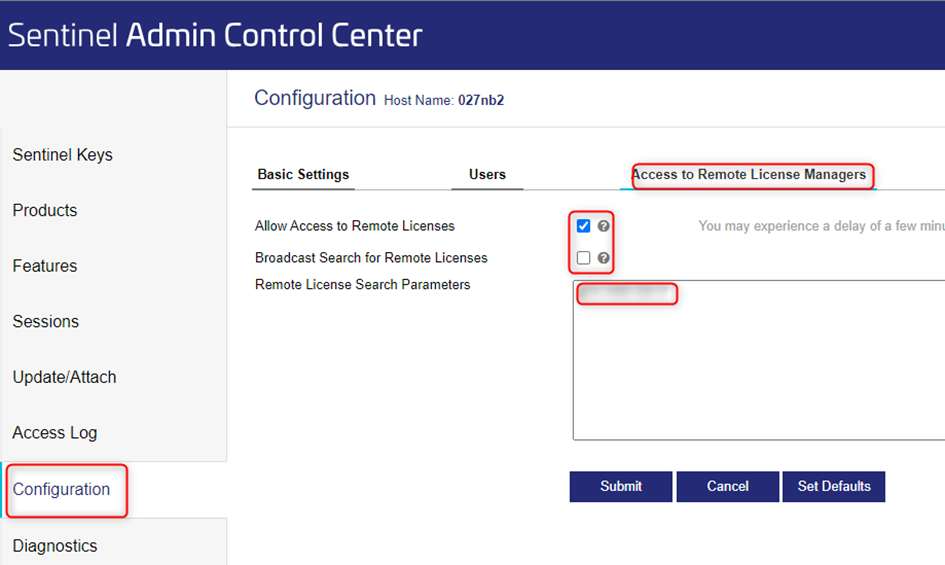Viewport: 945px width, 565px height.
Task: Open Sentinel Keys in the sidebar
Action: [x=62, y=155]
